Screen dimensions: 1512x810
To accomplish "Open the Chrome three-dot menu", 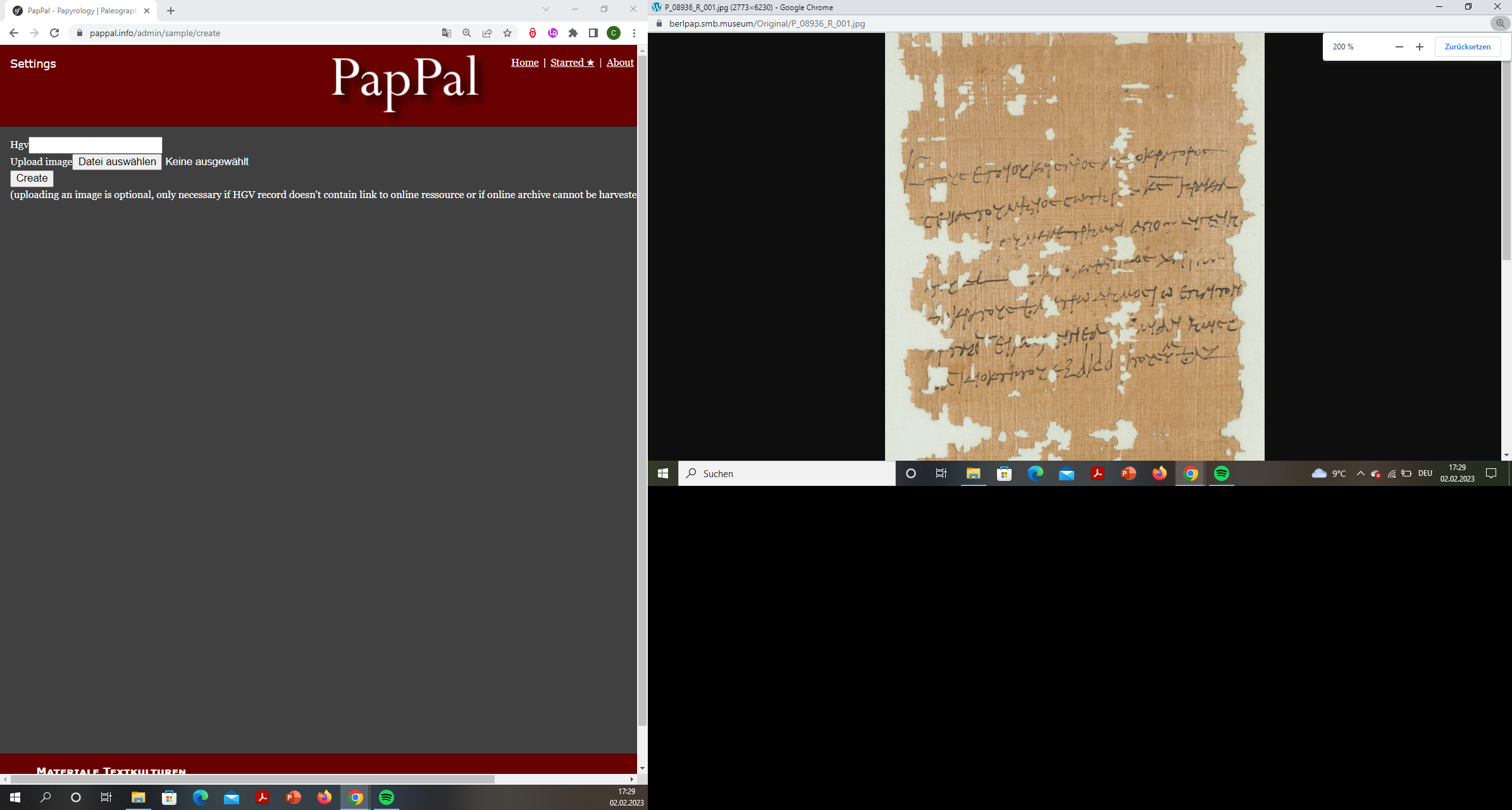I will pos(634,33).
